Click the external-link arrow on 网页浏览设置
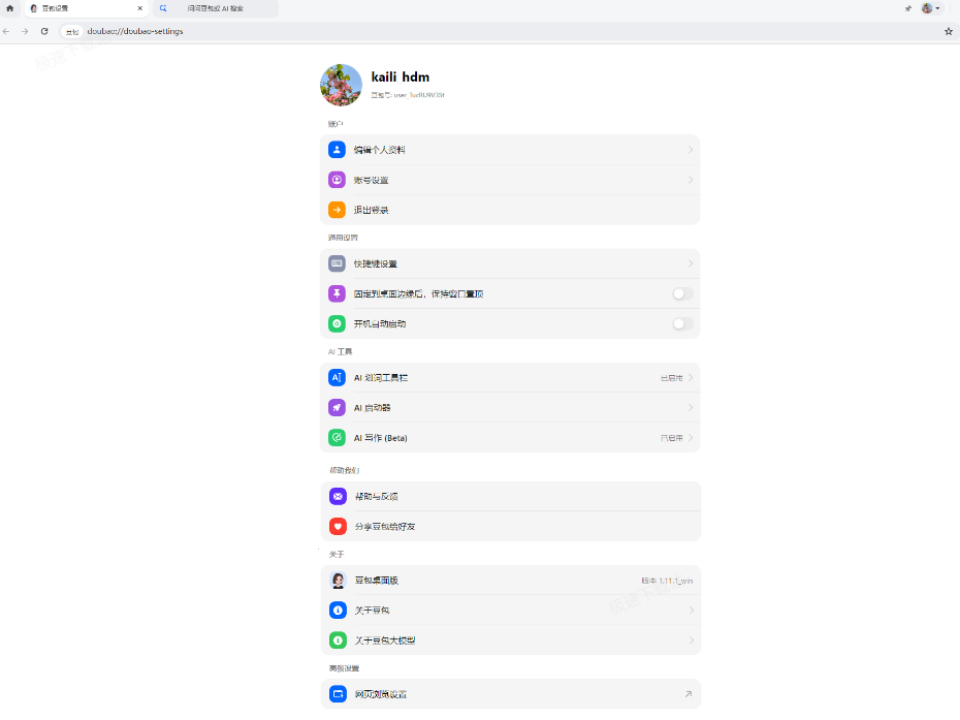 click(688, 694)
